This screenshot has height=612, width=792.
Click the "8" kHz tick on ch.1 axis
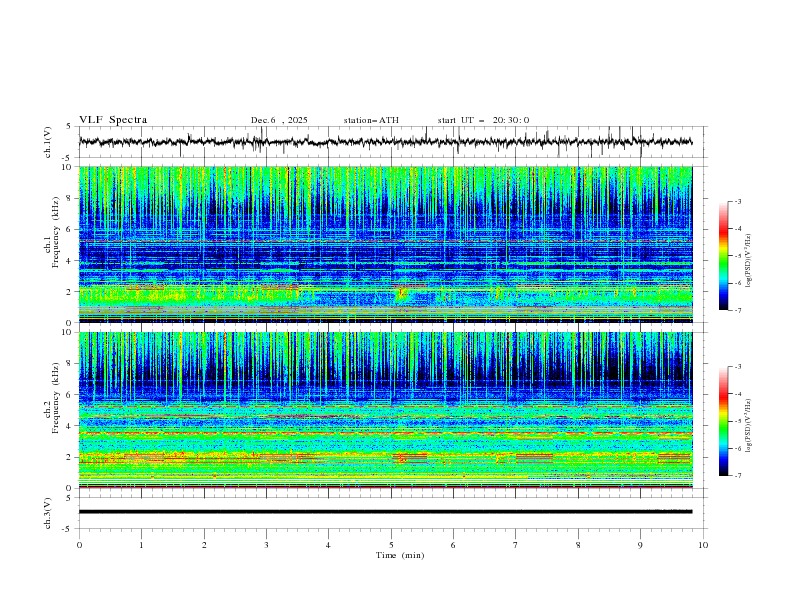70,198
